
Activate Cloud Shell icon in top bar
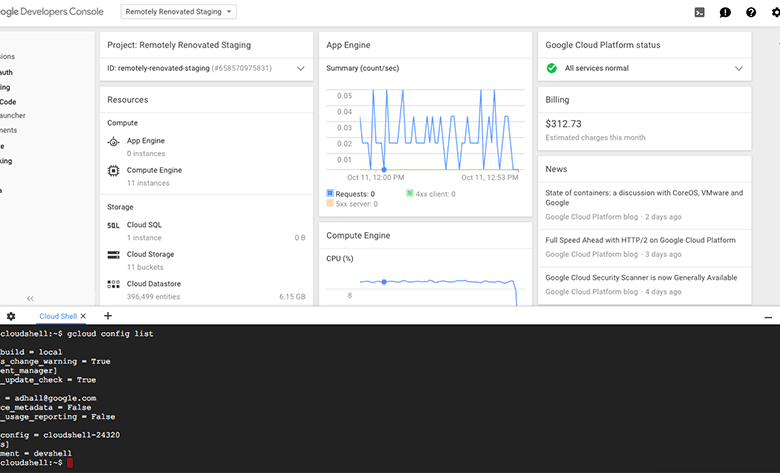(x=699, y=12)
